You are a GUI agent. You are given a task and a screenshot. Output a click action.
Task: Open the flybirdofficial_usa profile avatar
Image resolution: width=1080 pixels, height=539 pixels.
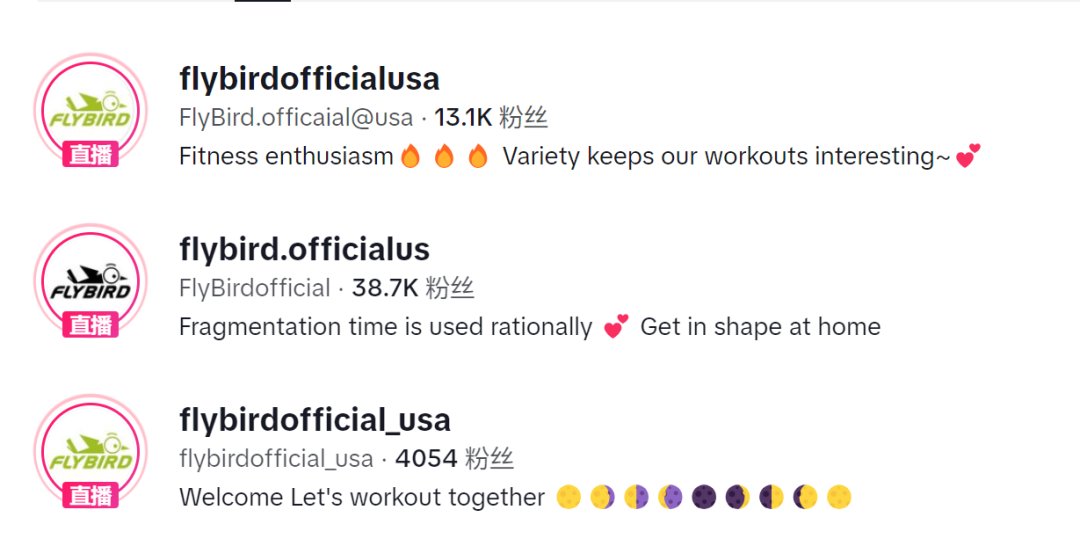[90, 449]
